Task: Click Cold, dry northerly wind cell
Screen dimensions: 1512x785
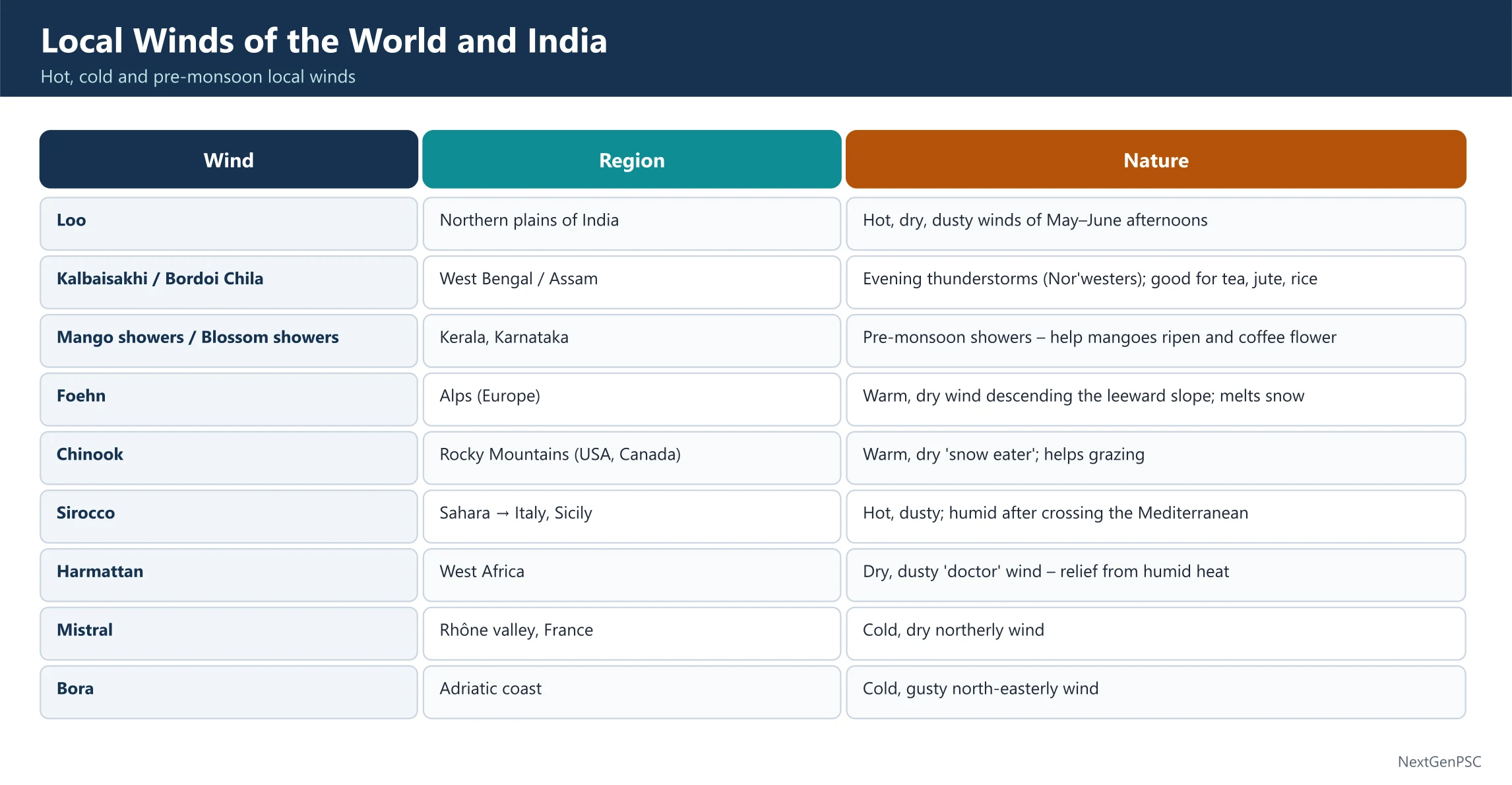Action: 1156,634
